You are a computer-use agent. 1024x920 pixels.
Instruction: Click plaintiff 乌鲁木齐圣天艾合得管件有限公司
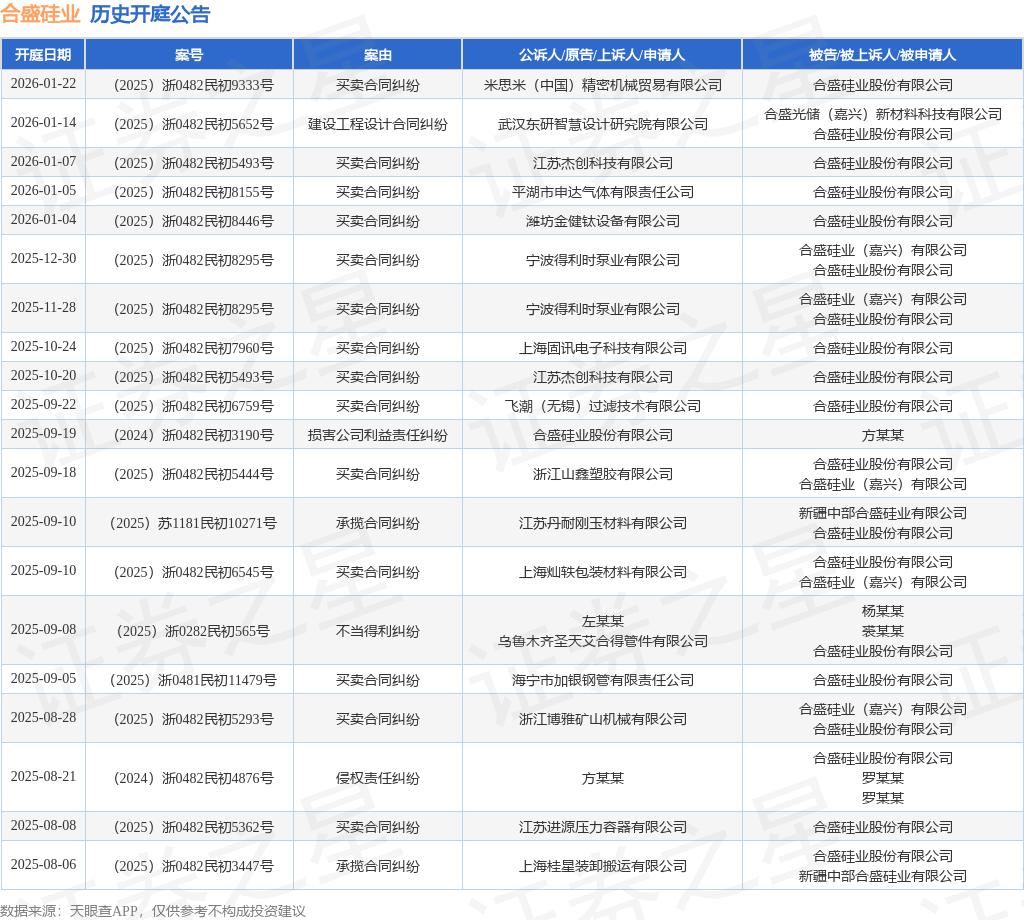point(602,641)
